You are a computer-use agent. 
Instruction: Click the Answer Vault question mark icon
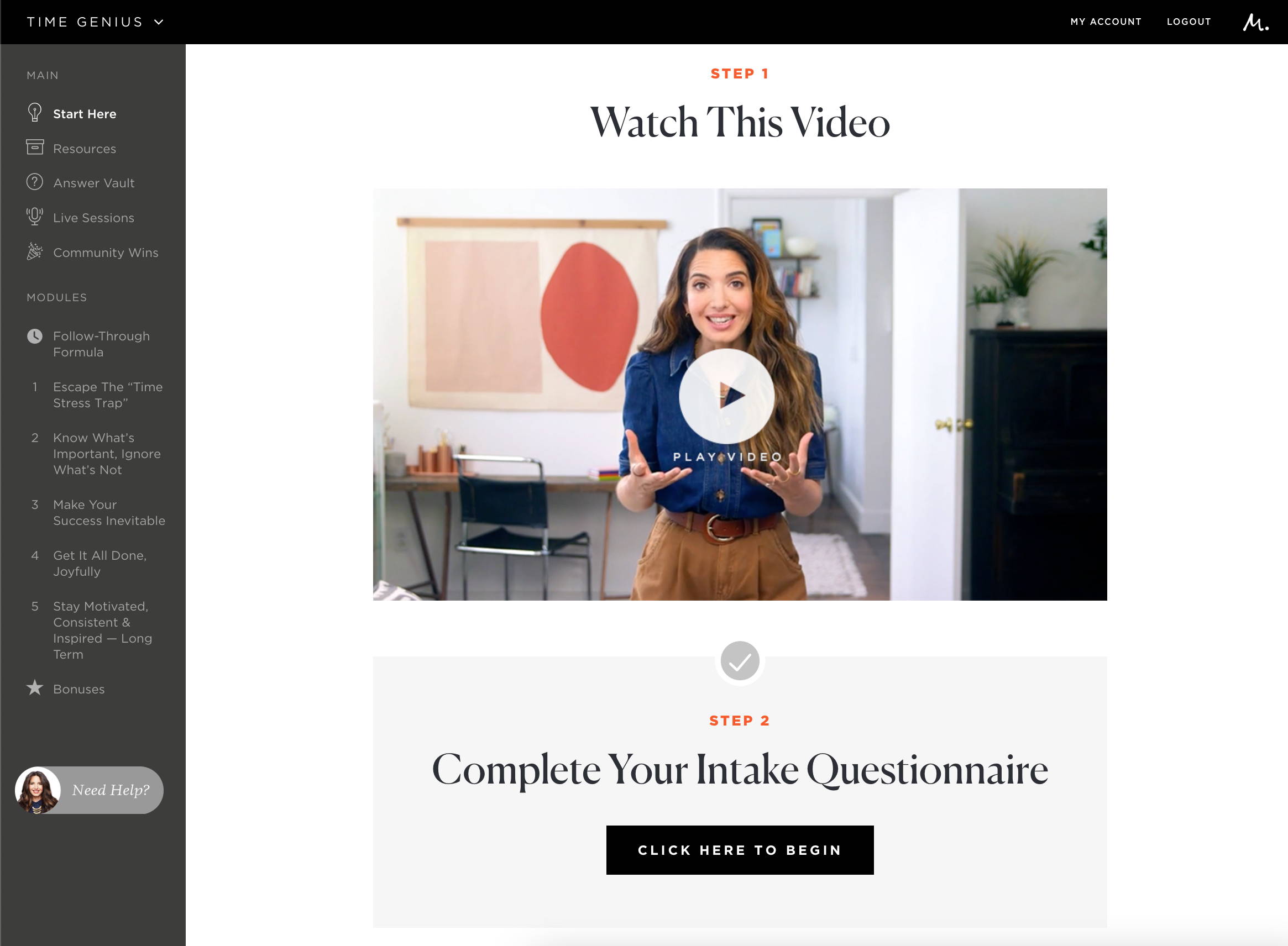34,182
